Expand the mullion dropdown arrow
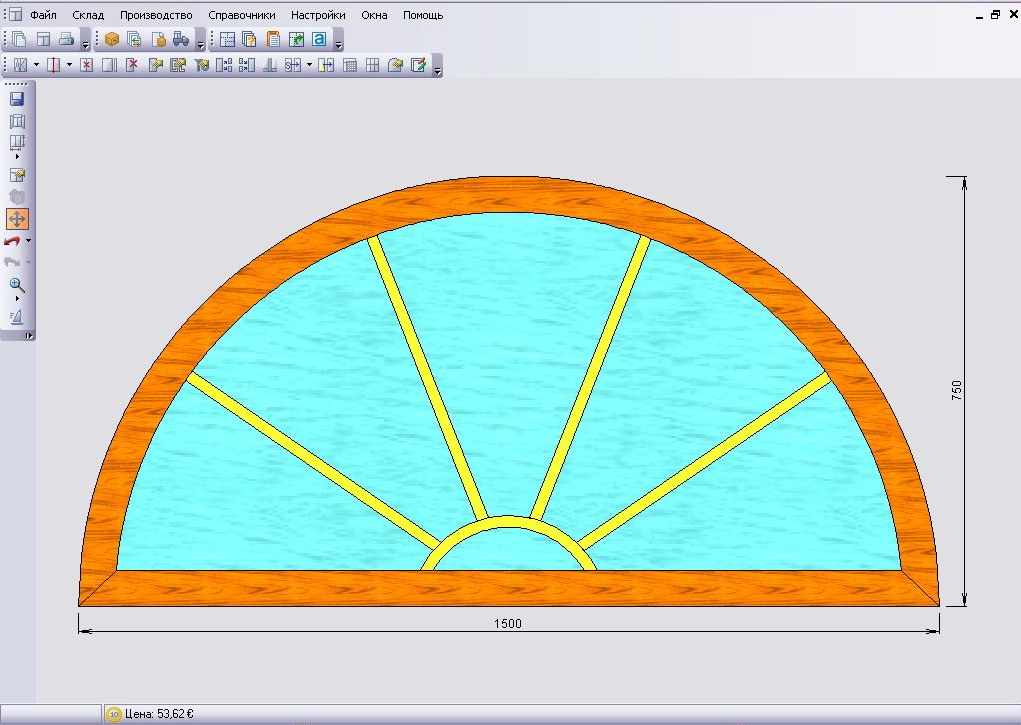Screen dimensions: 1021x725 point(70,65)
